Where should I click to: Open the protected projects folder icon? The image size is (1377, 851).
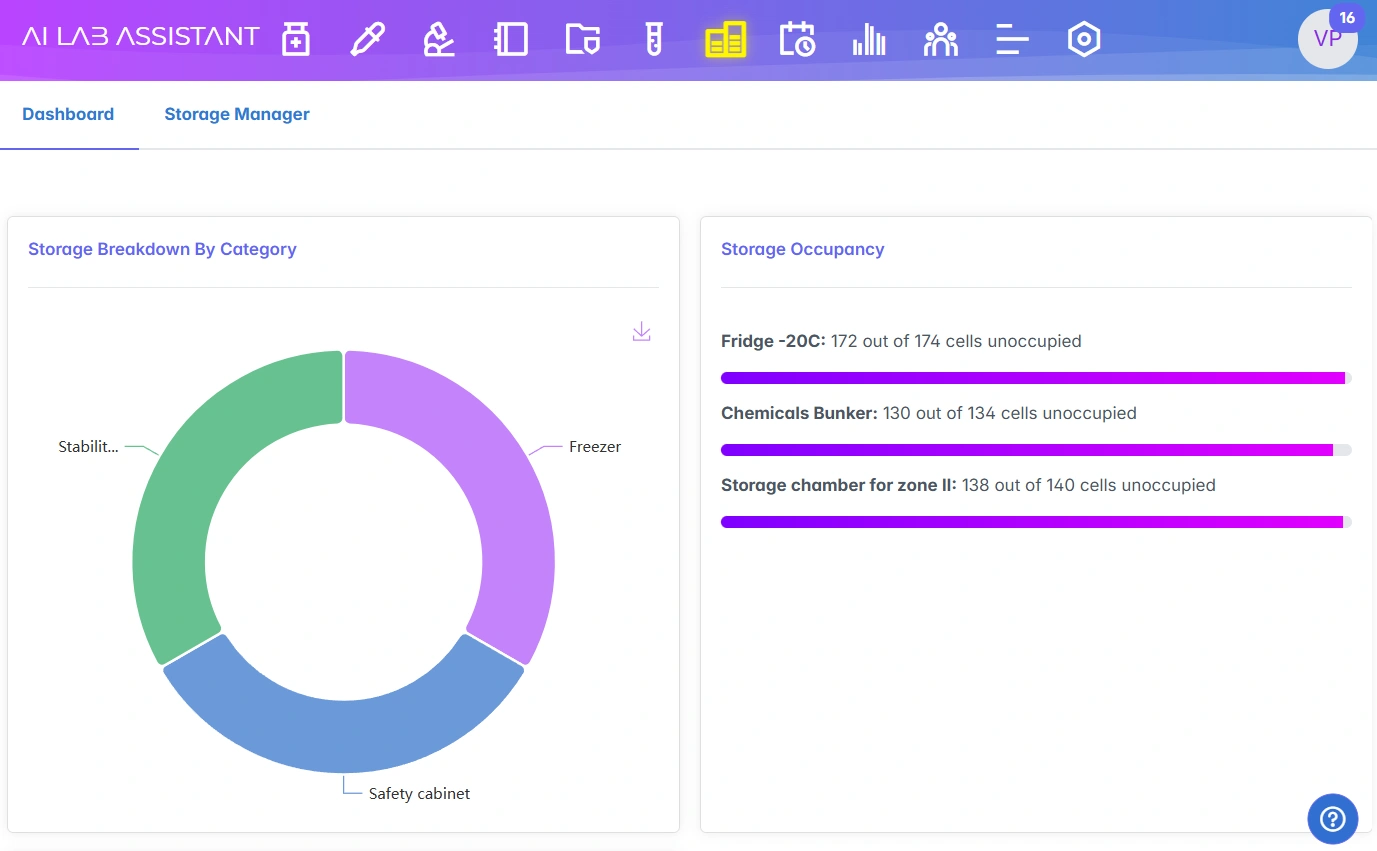582,39
